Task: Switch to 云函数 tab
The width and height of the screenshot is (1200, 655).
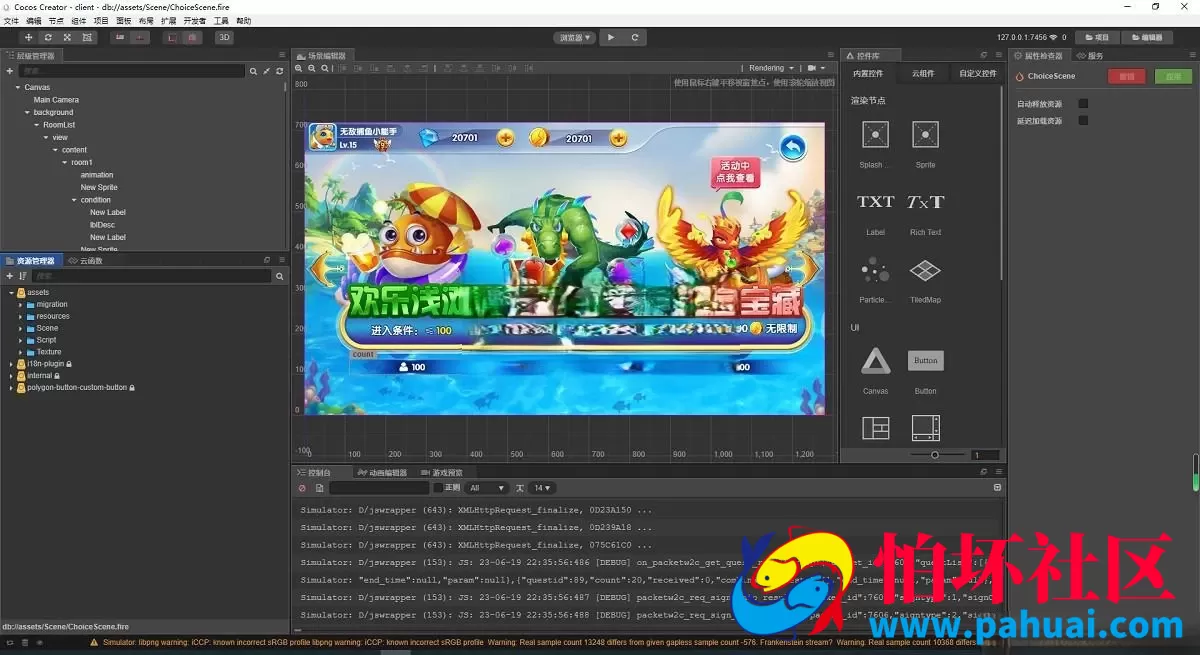Action: click(x=86, y=260)
